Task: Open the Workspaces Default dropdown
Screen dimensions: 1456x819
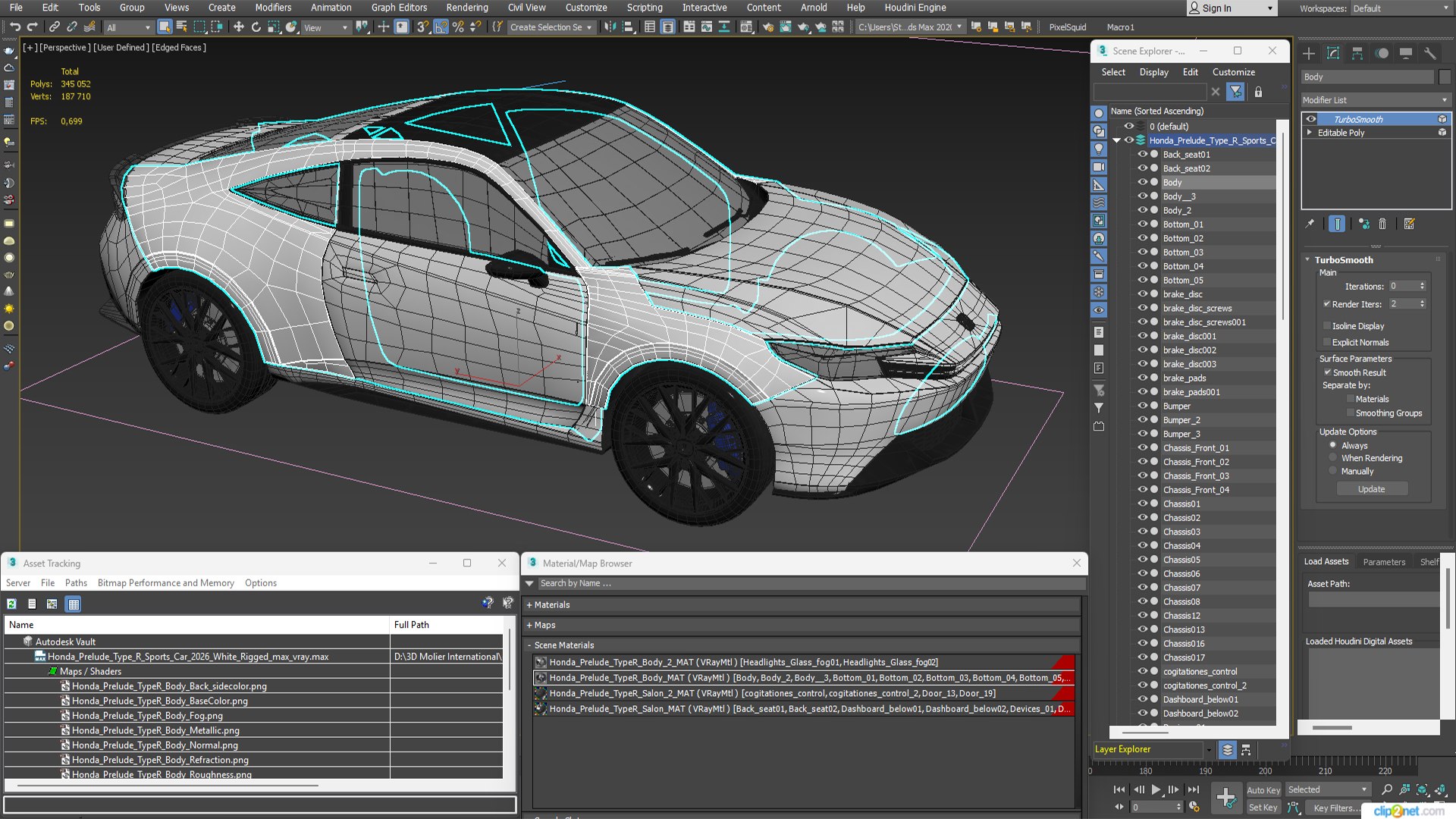Action: click(1401, 8)
